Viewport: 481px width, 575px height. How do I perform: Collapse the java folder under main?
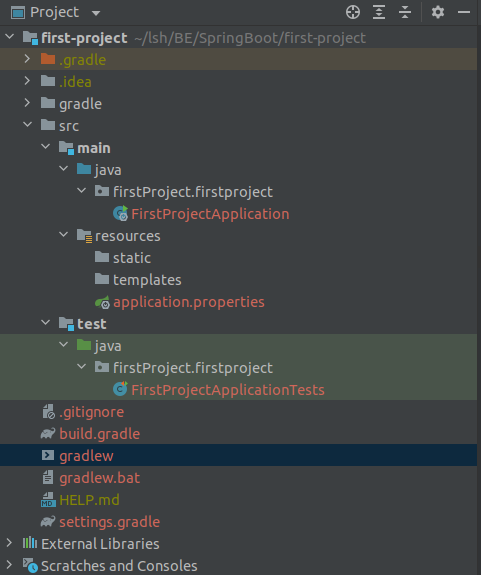(x=63, y=169)
